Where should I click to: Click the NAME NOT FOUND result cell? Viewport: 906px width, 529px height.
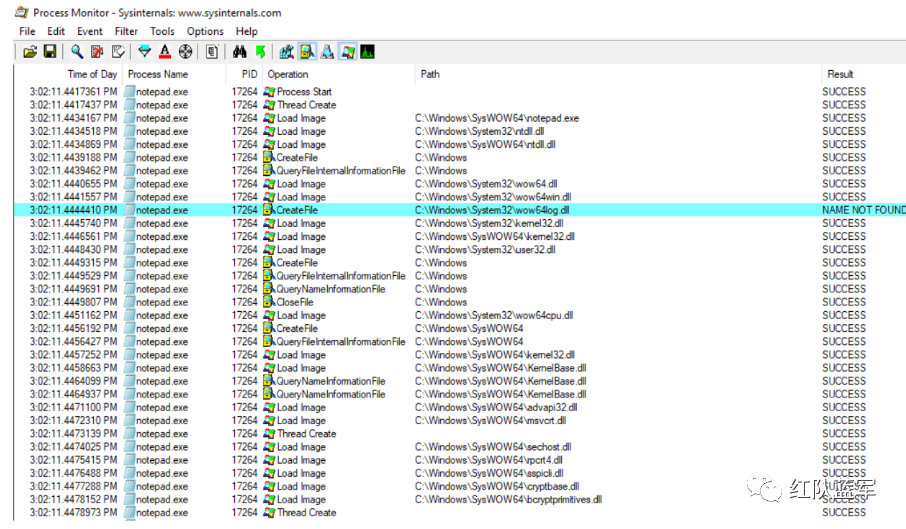click(x=864, y=210)
